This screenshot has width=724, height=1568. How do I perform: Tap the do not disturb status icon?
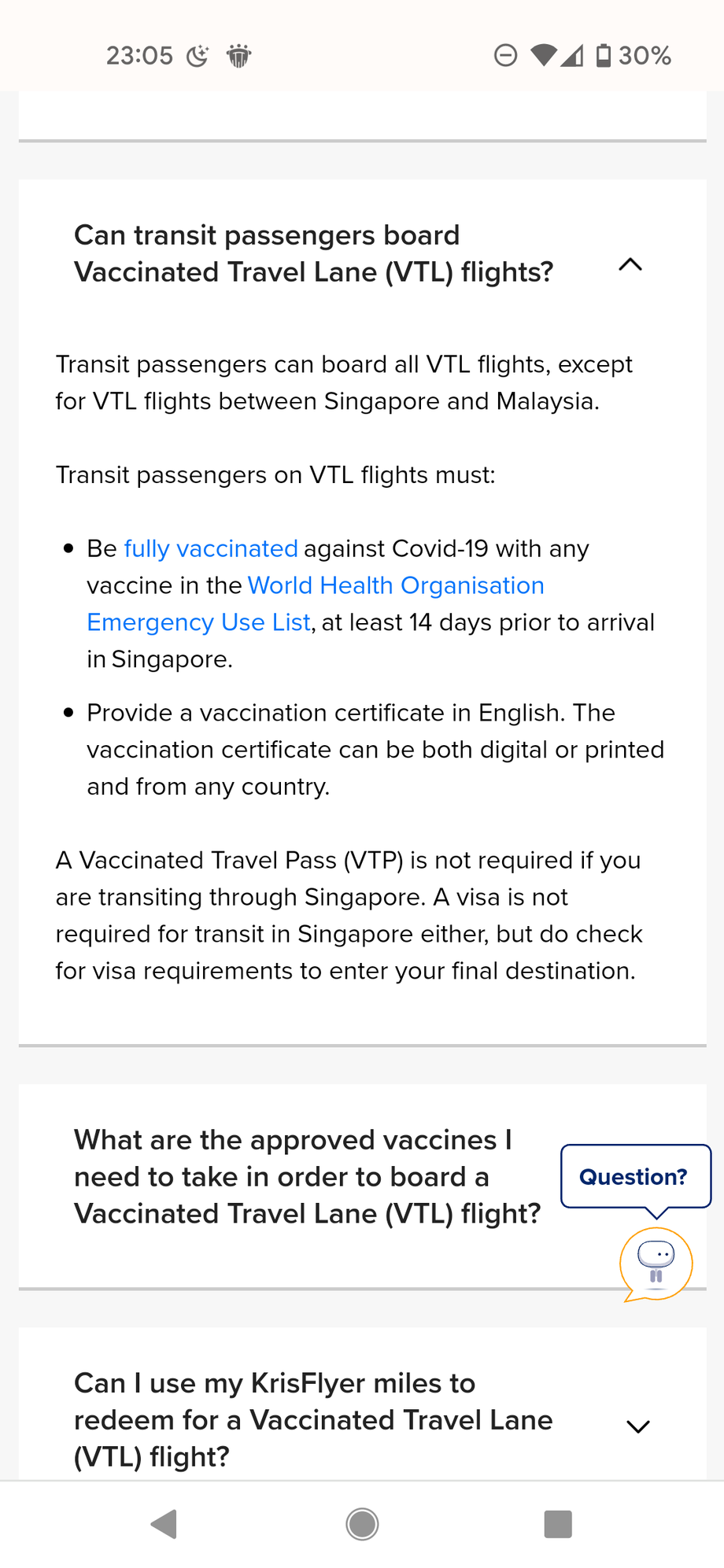pos(505,55)
